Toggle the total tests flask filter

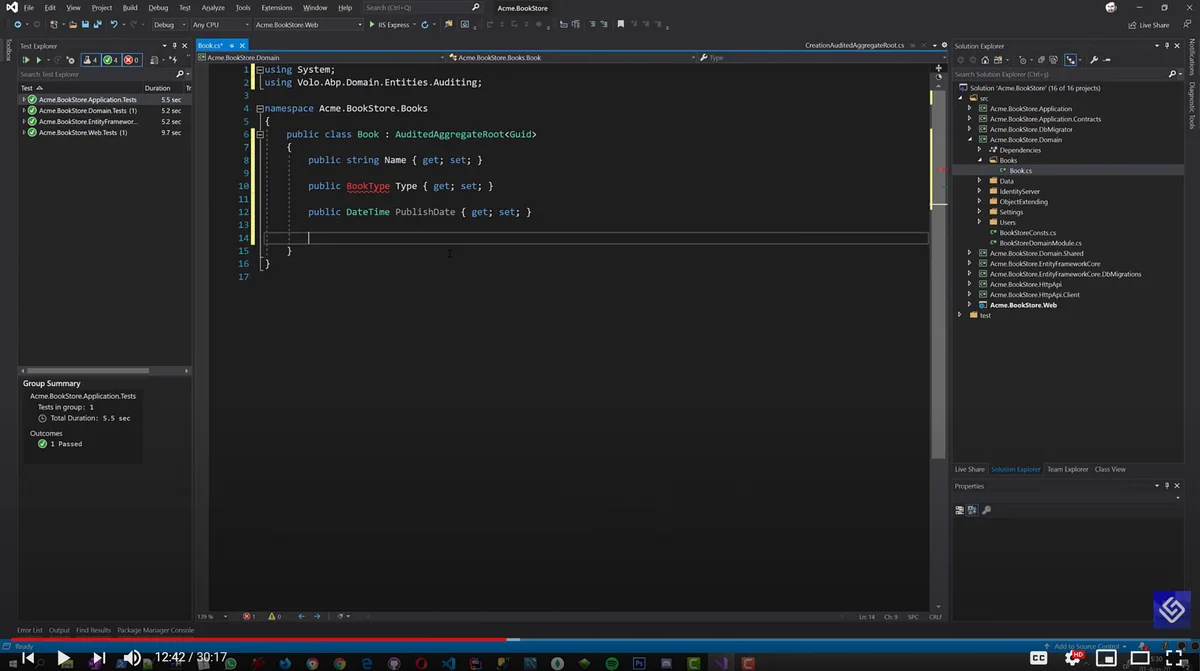pyautogui.click(x=90, y=60)
